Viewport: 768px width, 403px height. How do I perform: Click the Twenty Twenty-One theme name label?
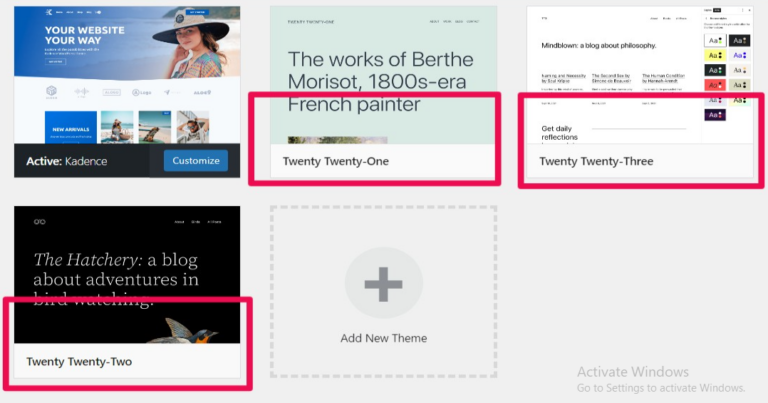click(336, 161)
